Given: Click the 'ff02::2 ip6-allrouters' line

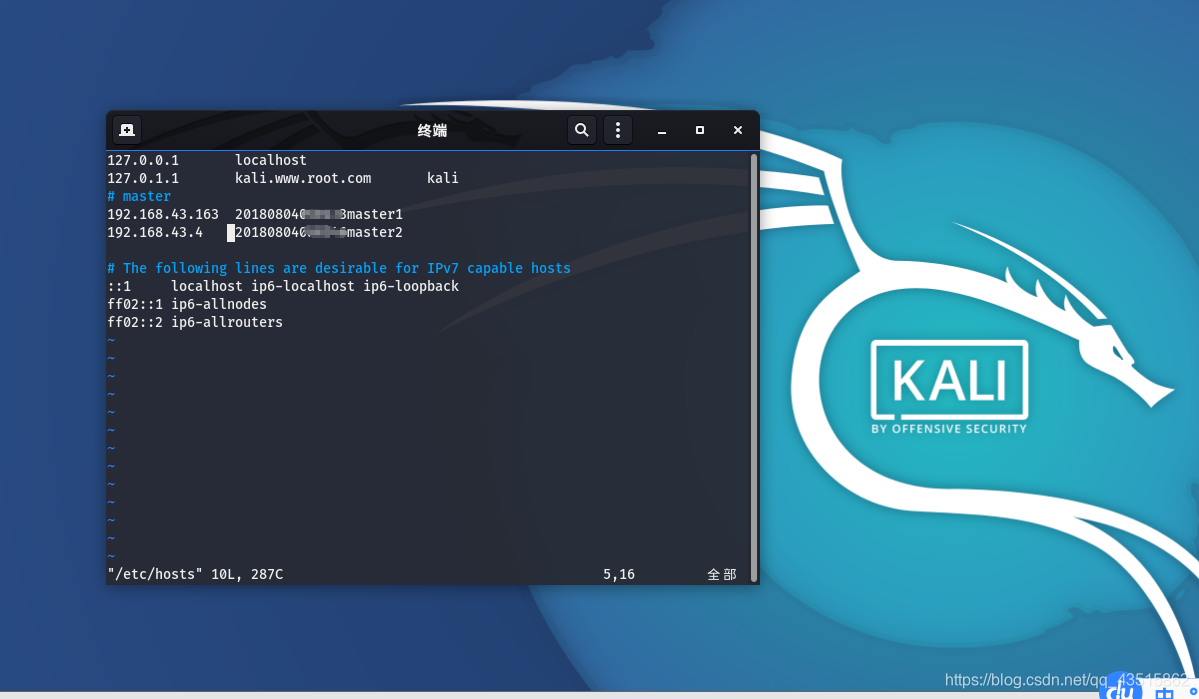Looking at the screenshot, I should click(195, 323).
